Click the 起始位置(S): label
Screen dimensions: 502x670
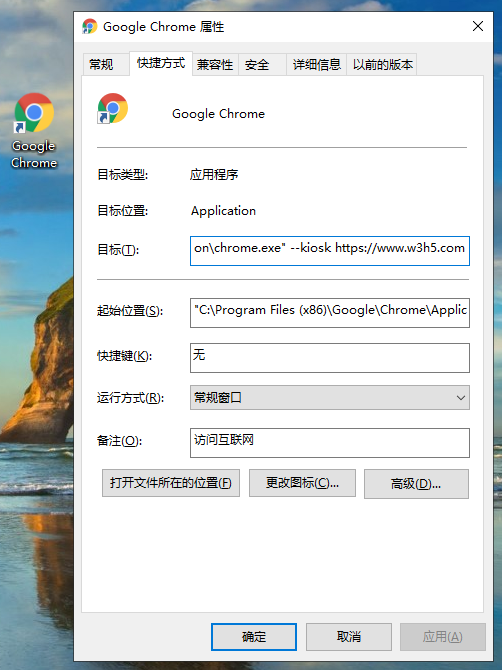coord(130,311)
